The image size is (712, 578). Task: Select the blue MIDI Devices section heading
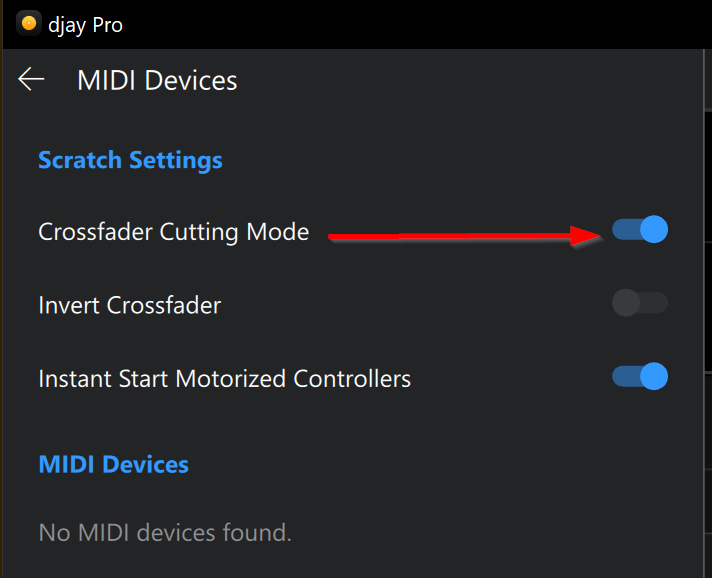click(113, 464)
